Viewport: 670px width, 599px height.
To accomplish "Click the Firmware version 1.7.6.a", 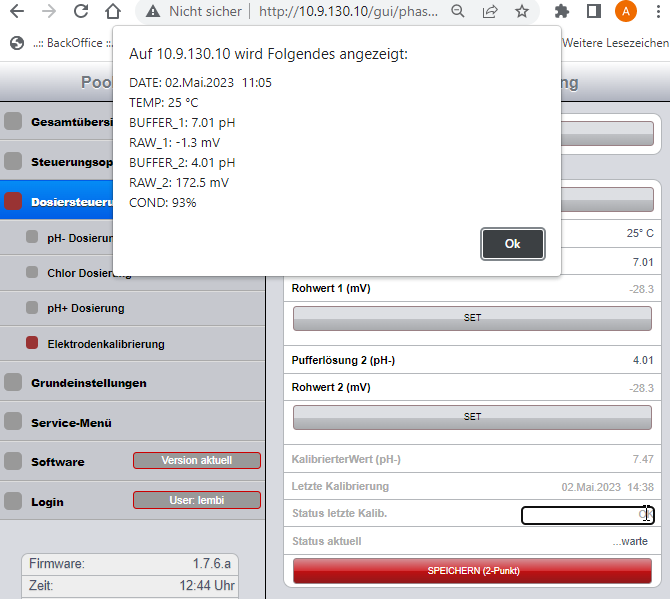I will point(212,564).
